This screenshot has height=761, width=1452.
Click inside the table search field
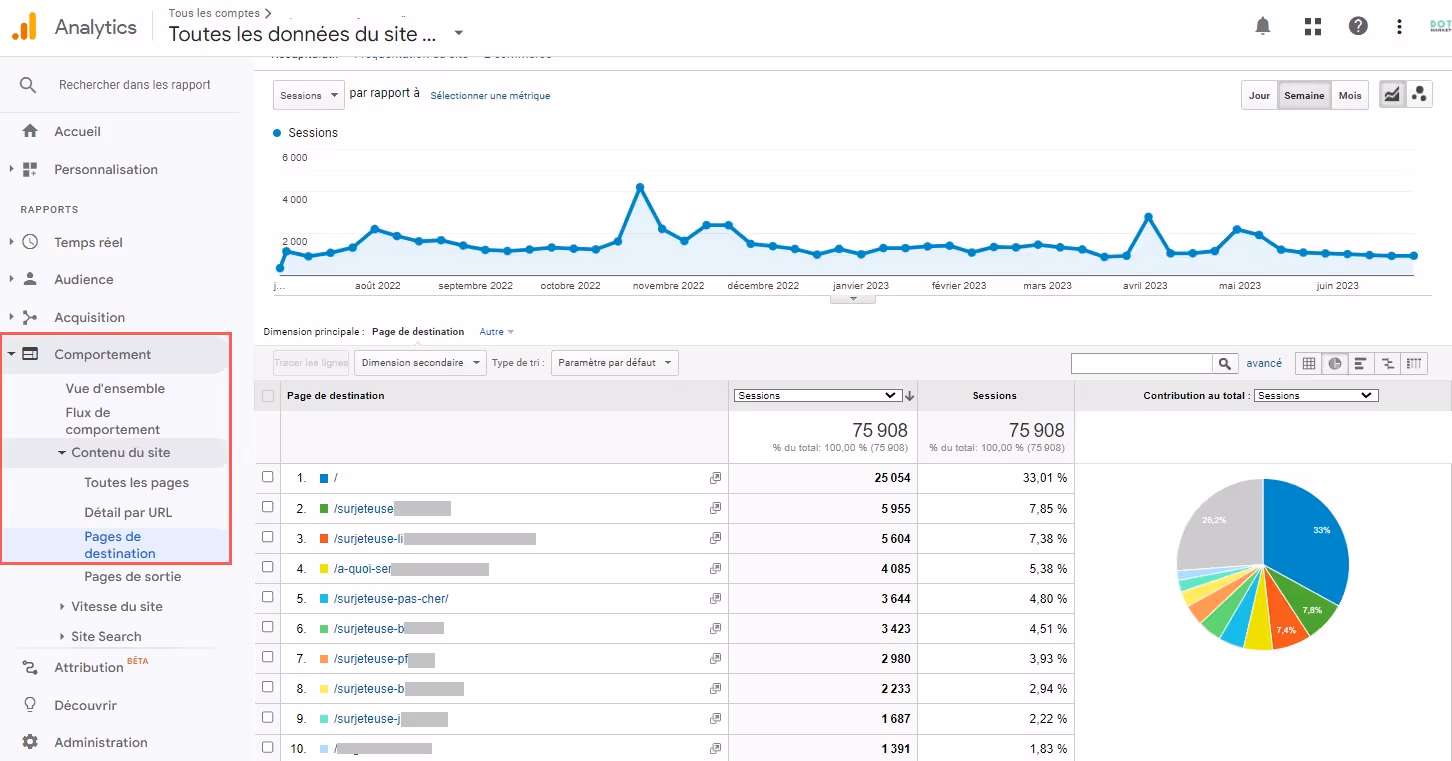[x=1140, y=362]
